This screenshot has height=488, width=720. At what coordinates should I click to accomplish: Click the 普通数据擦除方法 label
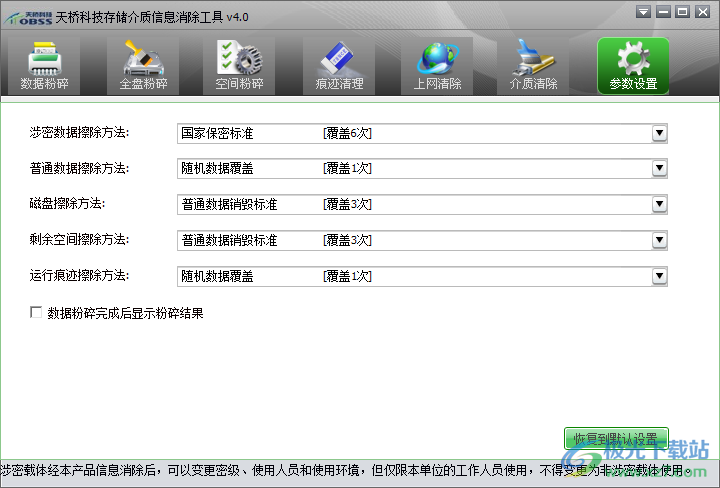79,168
